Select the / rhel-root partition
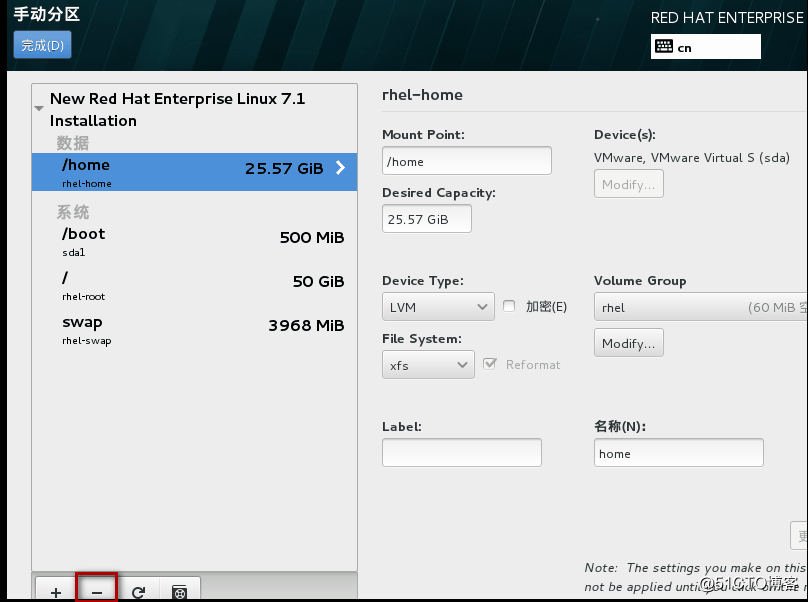808x602 pixels. click(194, 285)
